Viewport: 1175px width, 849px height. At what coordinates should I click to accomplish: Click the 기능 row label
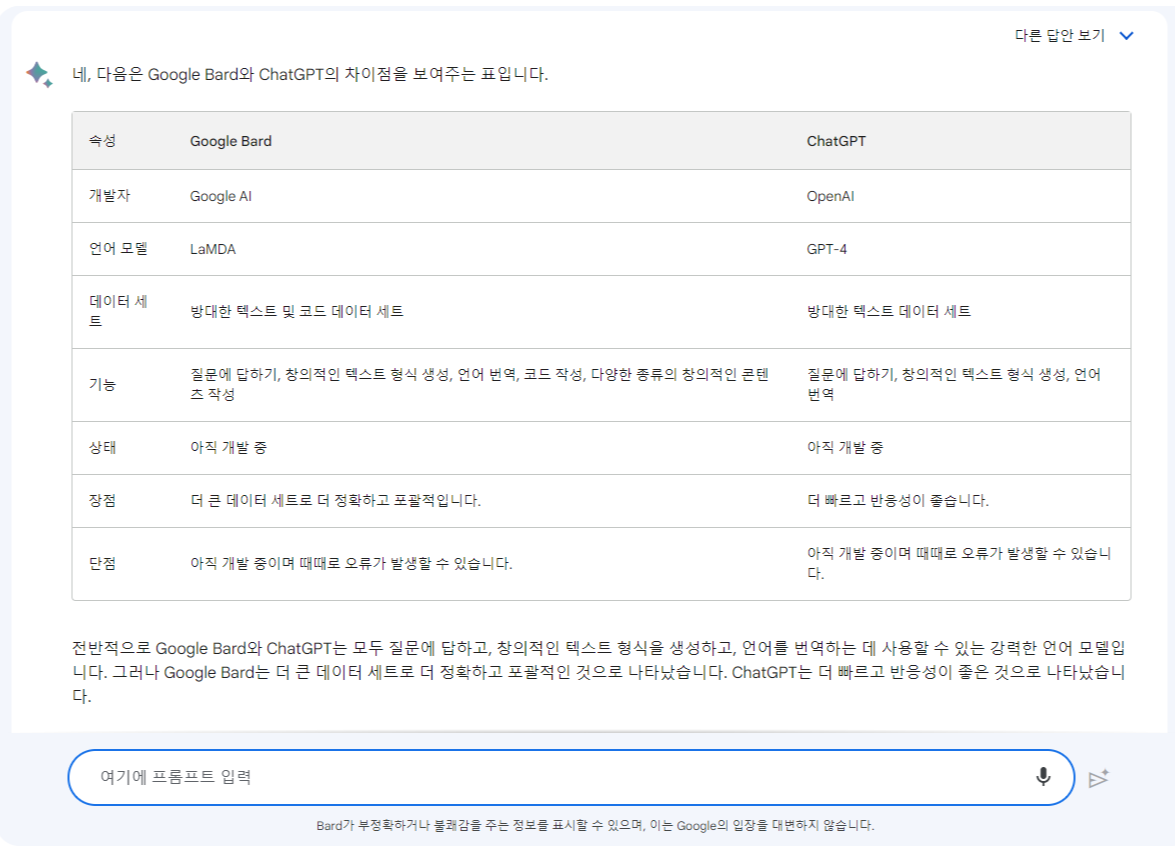[103, 384]
